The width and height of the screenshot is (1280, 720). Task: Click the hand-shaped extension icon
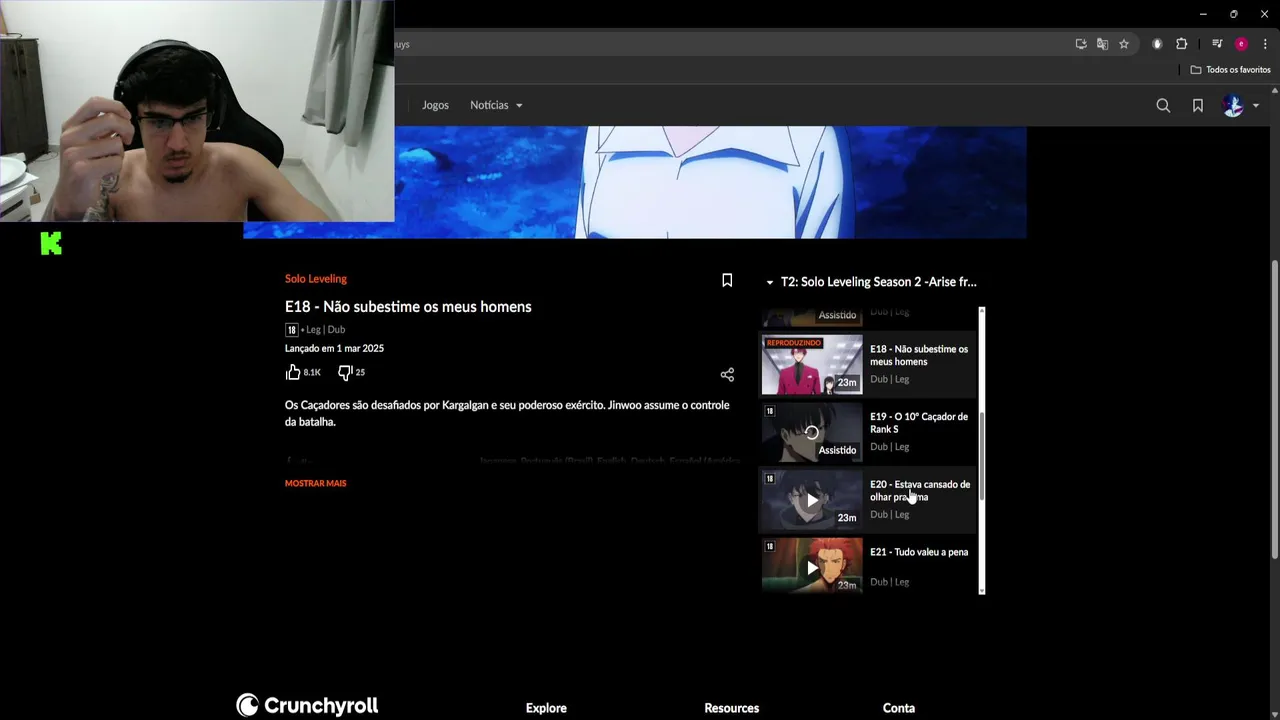pos(1157,44)
